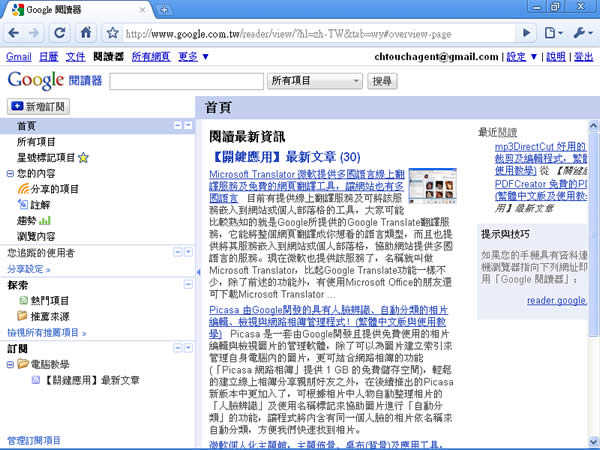Click the browser Forward arrow

34,33
